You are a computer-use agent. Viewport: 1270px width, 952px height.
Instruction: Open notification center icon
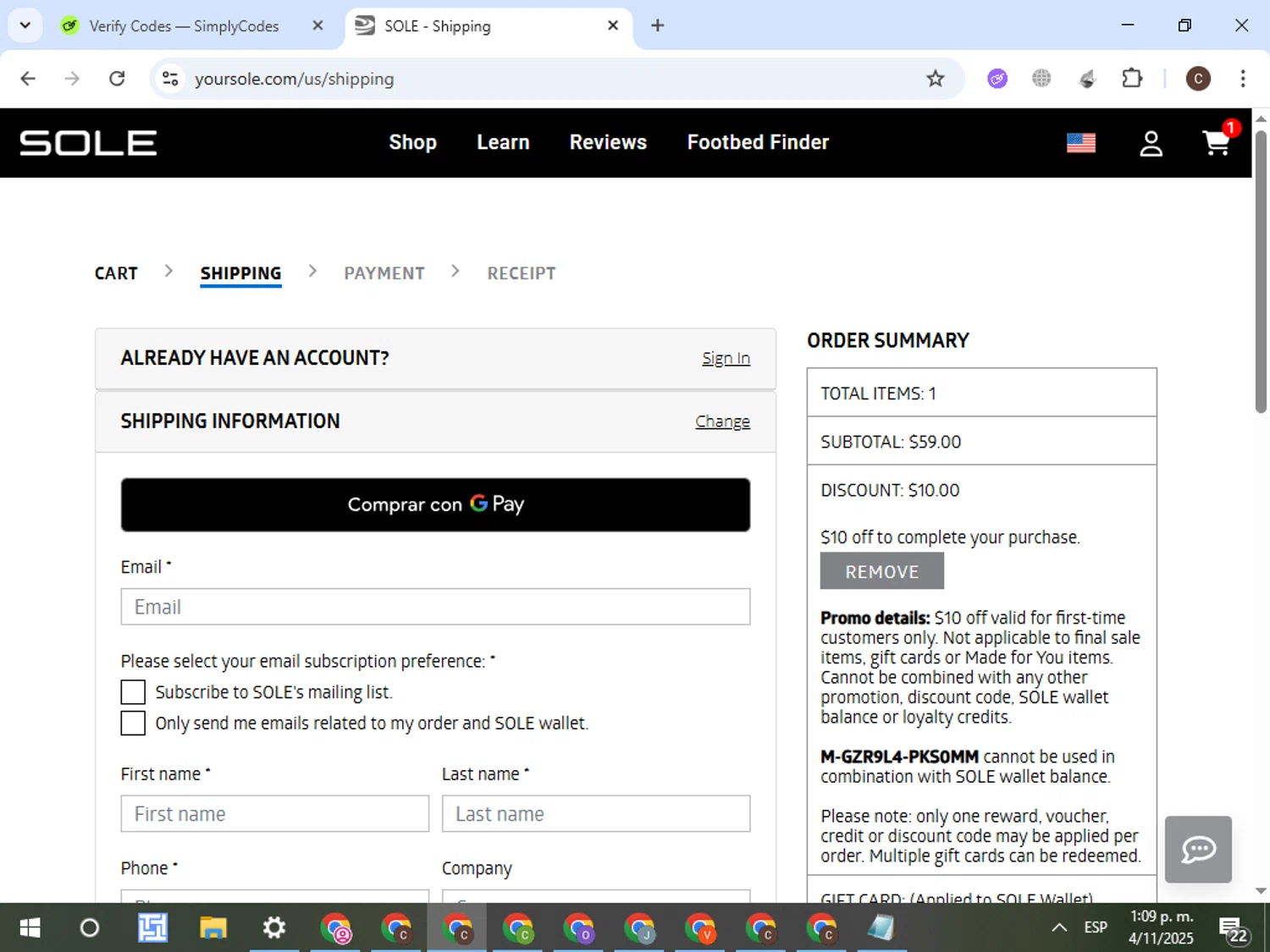(1233, 929)
